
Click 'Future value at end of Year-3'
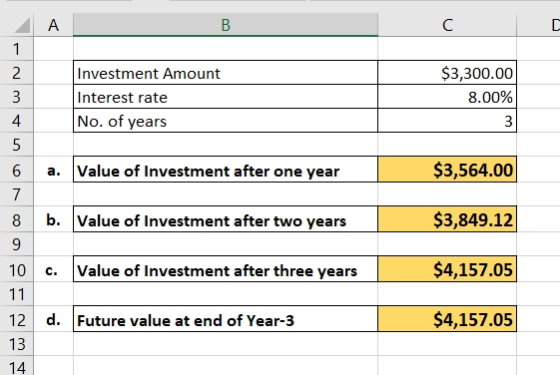pos(225,319)
